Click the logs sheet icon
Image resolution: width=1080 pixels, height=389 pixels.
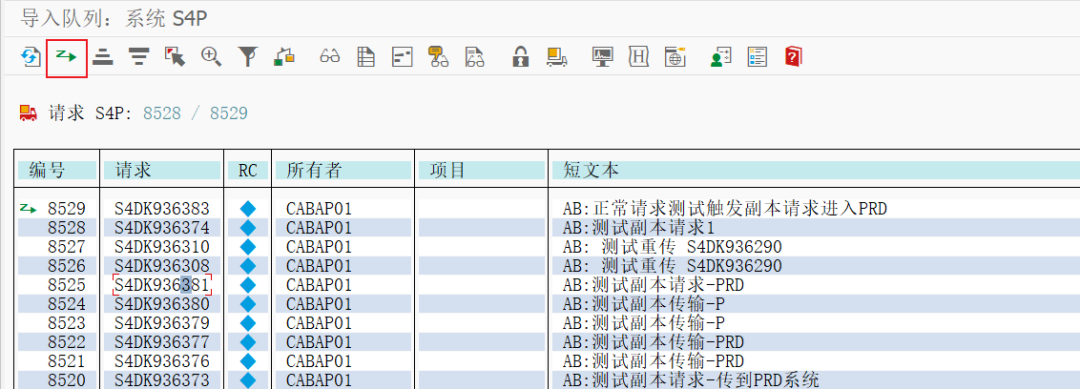366,56
